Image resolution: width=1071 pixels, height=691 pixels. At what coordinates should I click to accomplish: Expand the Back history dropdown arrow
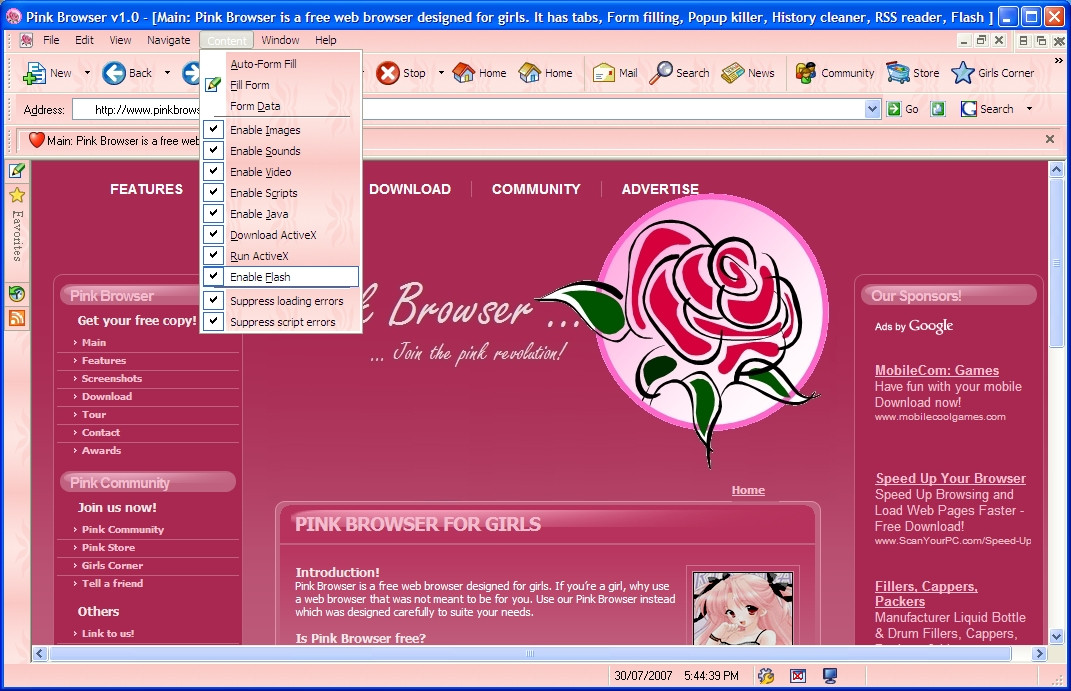pyautogui.click(x=167, y=73)
